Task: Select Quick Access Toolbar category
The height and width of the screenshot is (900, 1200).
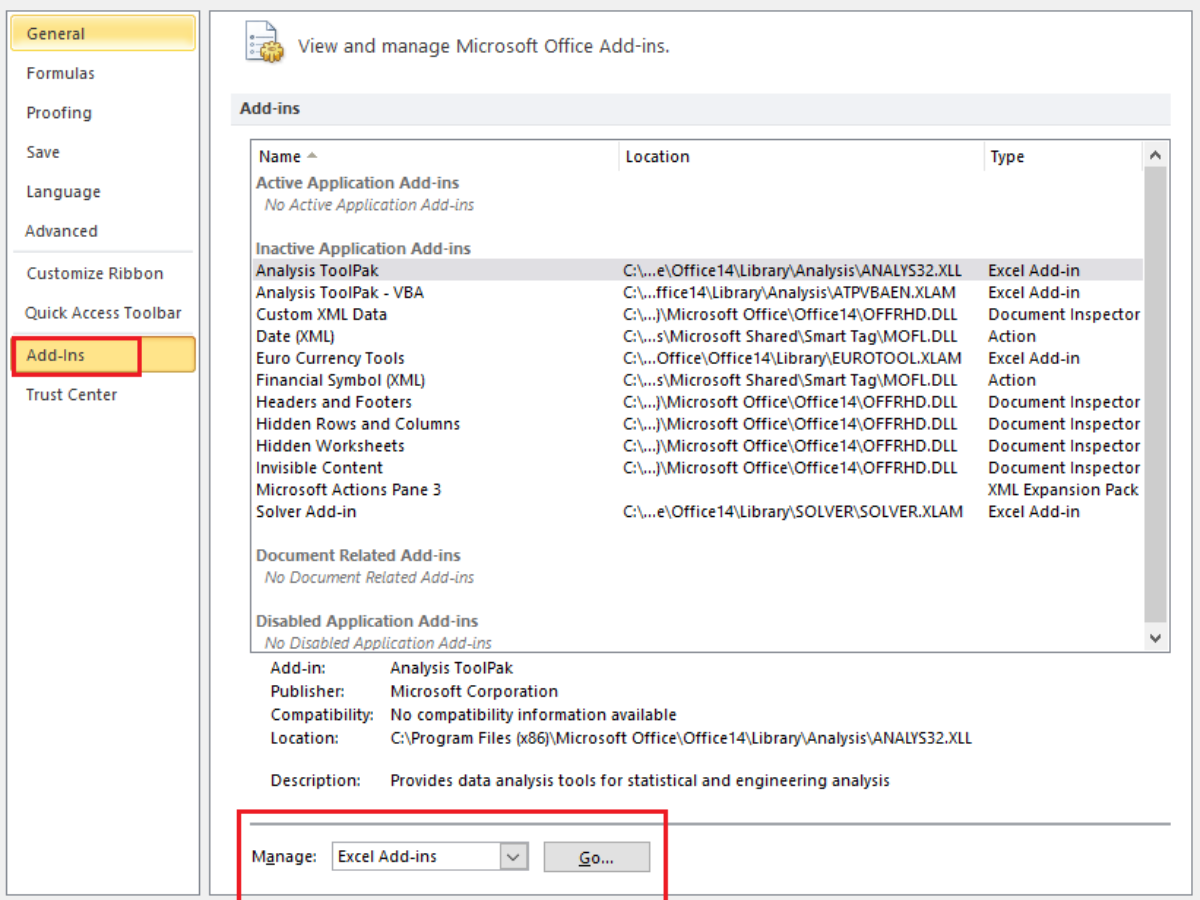Action: coord(103,313)
